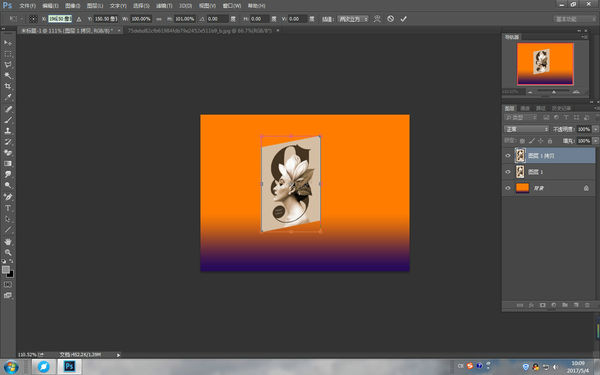
Task: Create a new layer icon
Action: click(576, 305)
